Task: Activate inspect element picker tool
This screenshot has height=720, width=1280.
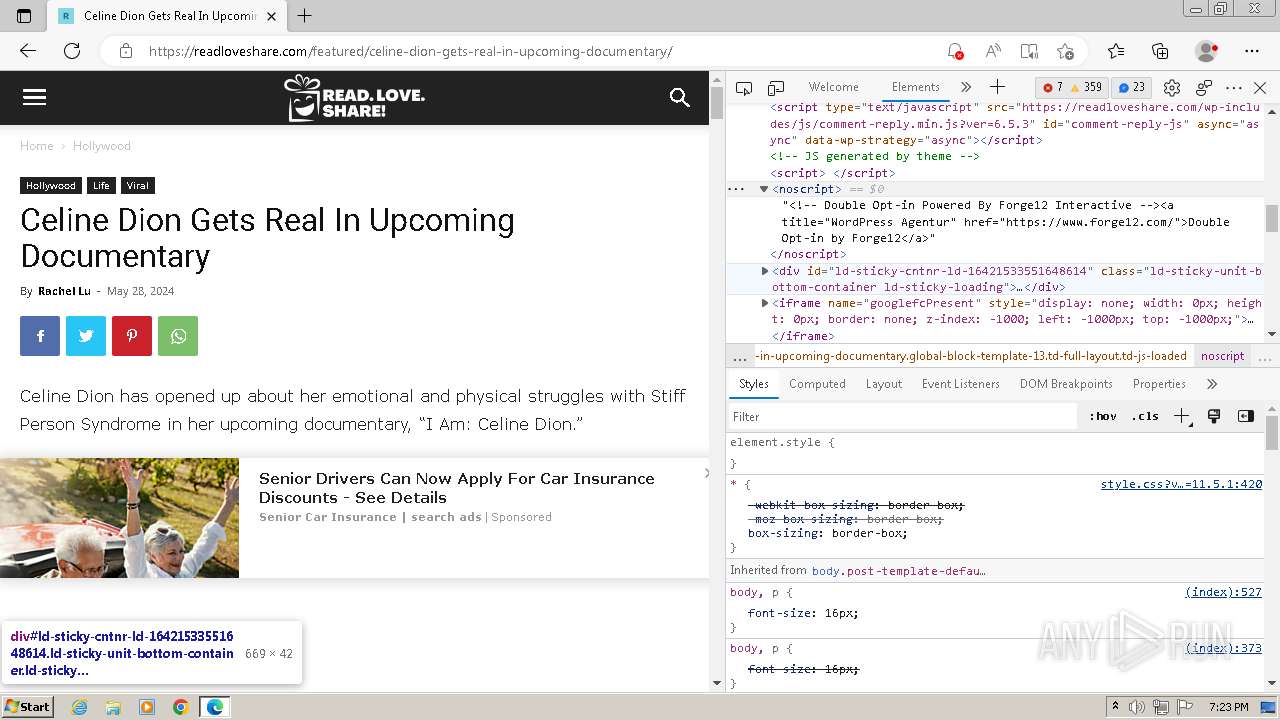Action: (744, 88)
